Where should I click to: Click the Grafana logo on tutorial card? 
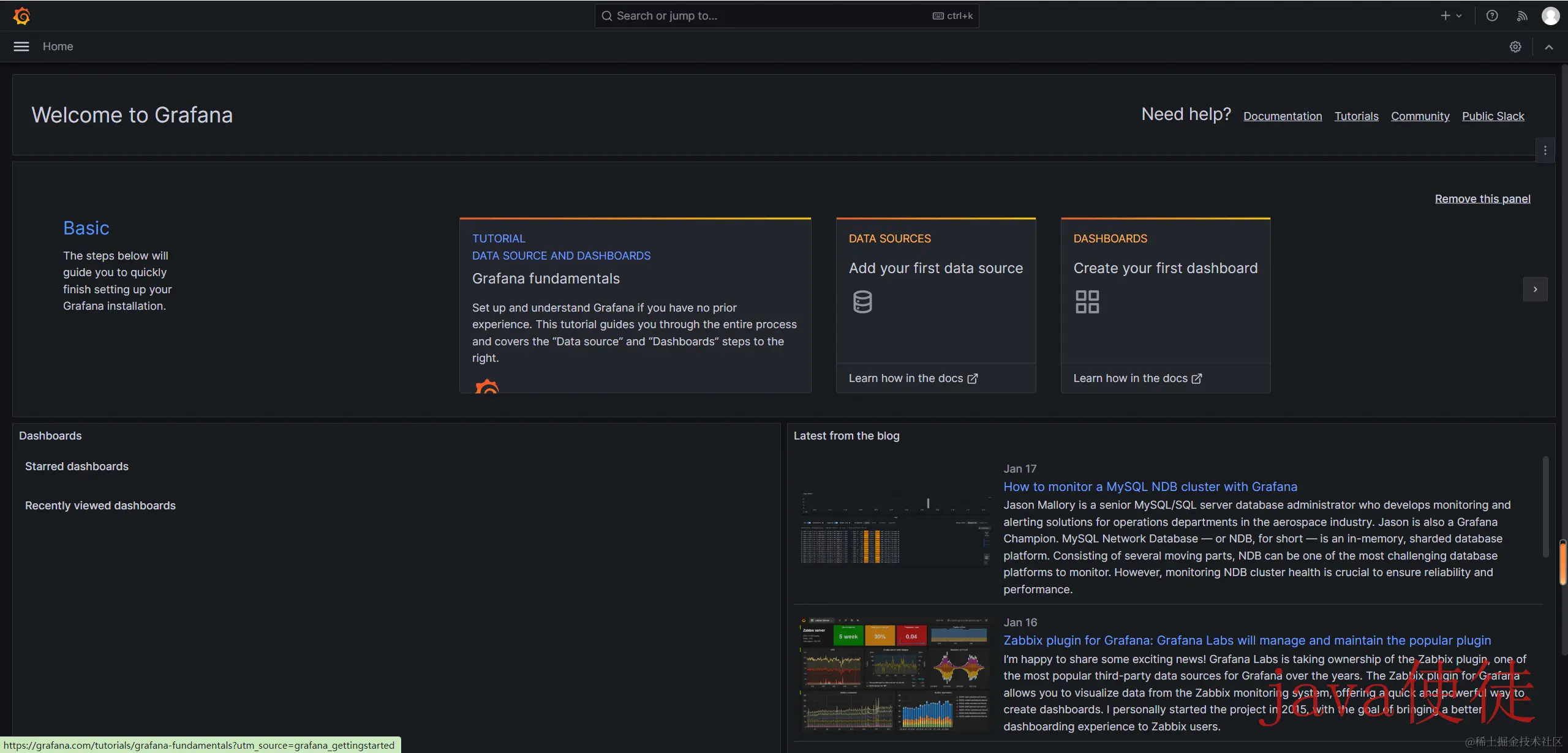[487, 386]
